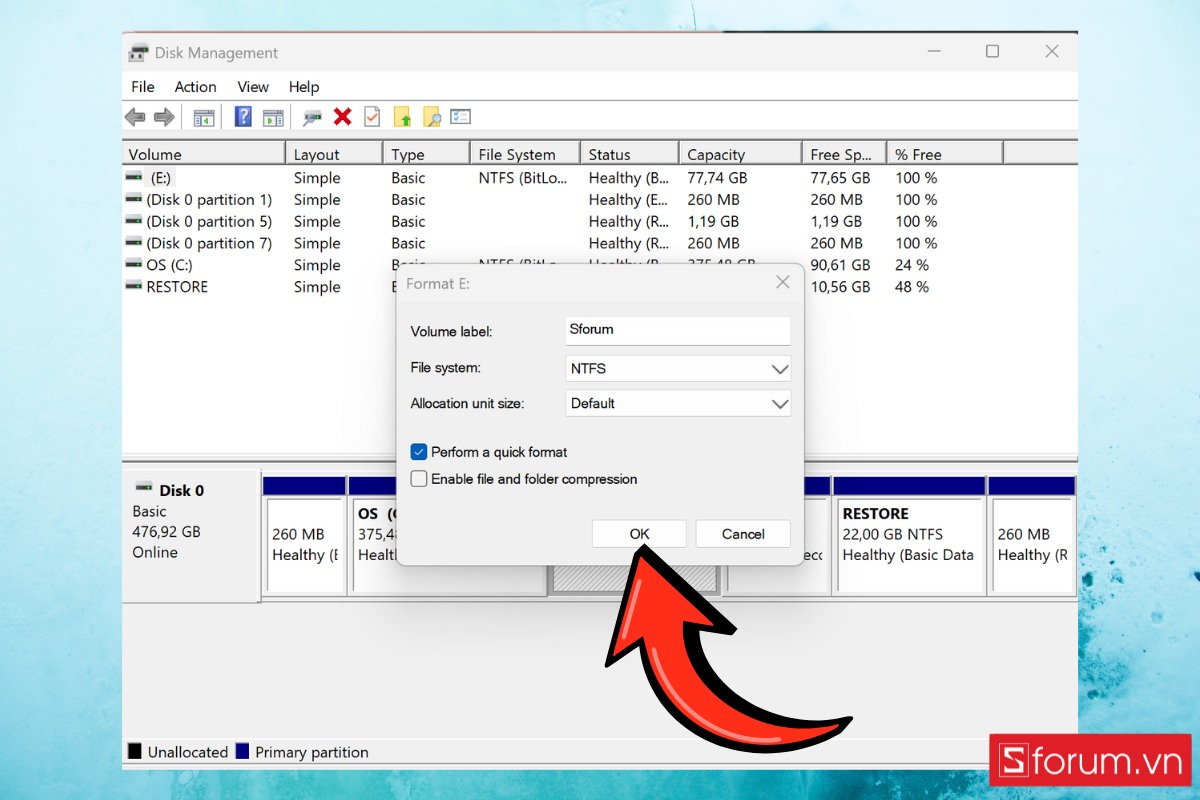1200x800 pixels.
Task: Click the Forward navigation arrow icon
Action: [162, 116]
